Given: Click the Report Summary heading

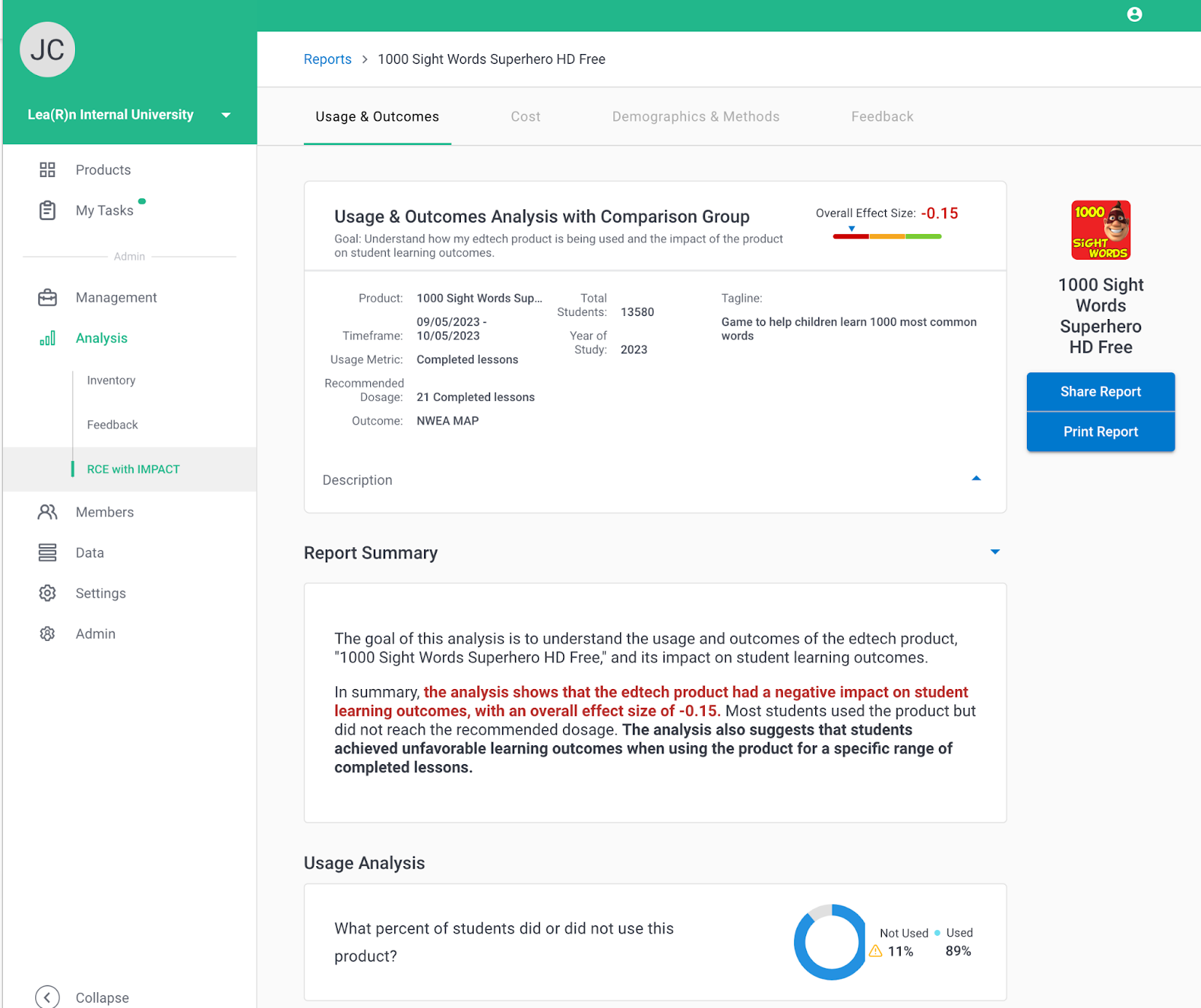Looking at the screenshot, I should (x=371, y=553).
